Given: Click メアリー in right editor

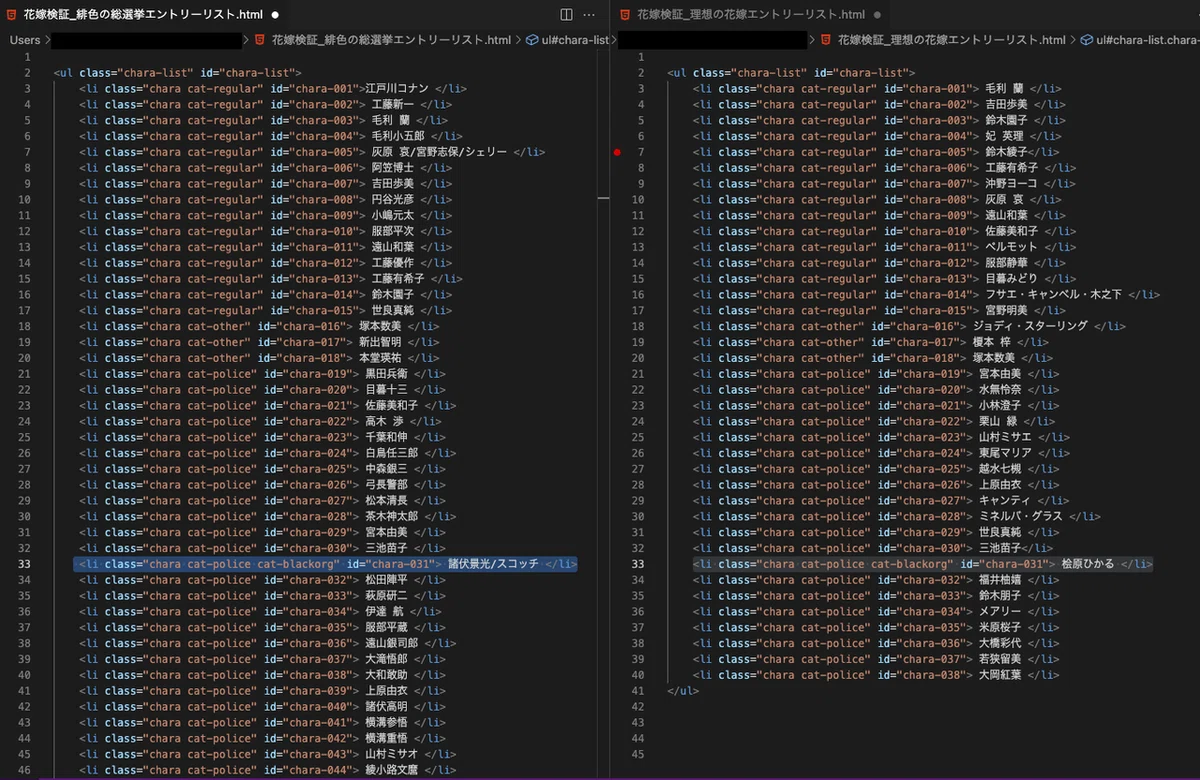Looking at the screenshot, I should point(1000,612).
